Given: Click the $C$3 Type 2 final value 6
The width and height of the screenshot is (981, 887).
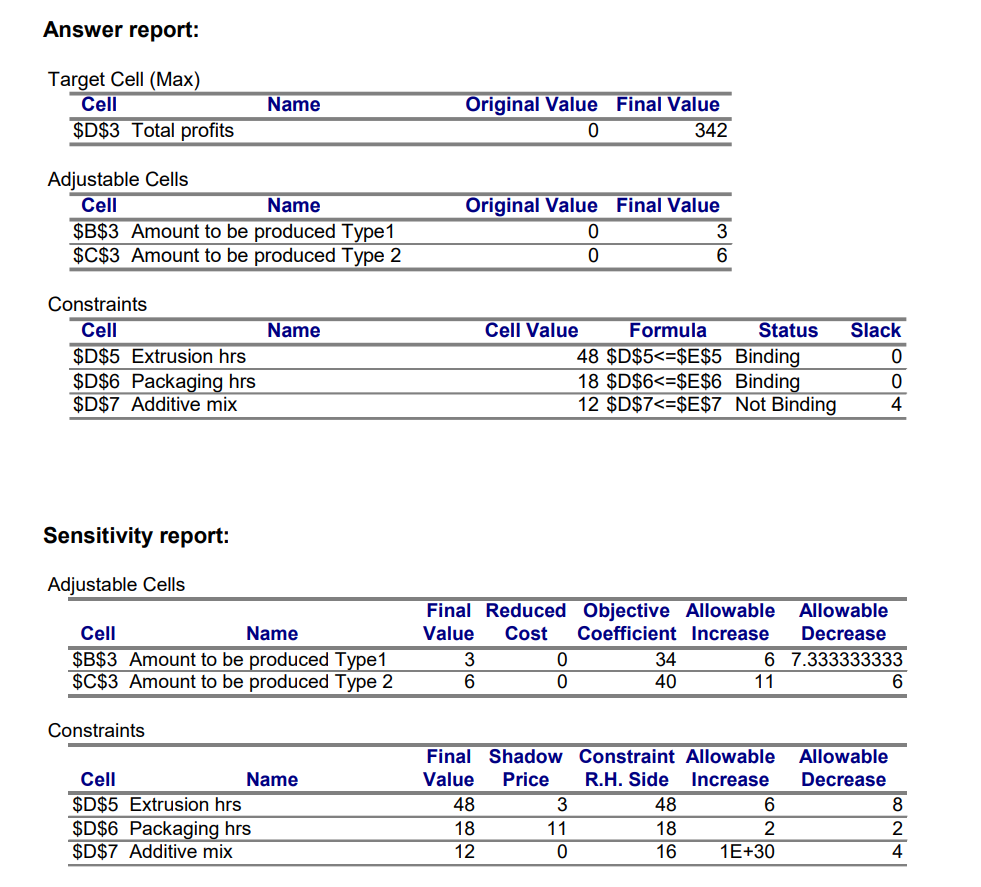Looking at the screenshot, I should click(721, 255).
